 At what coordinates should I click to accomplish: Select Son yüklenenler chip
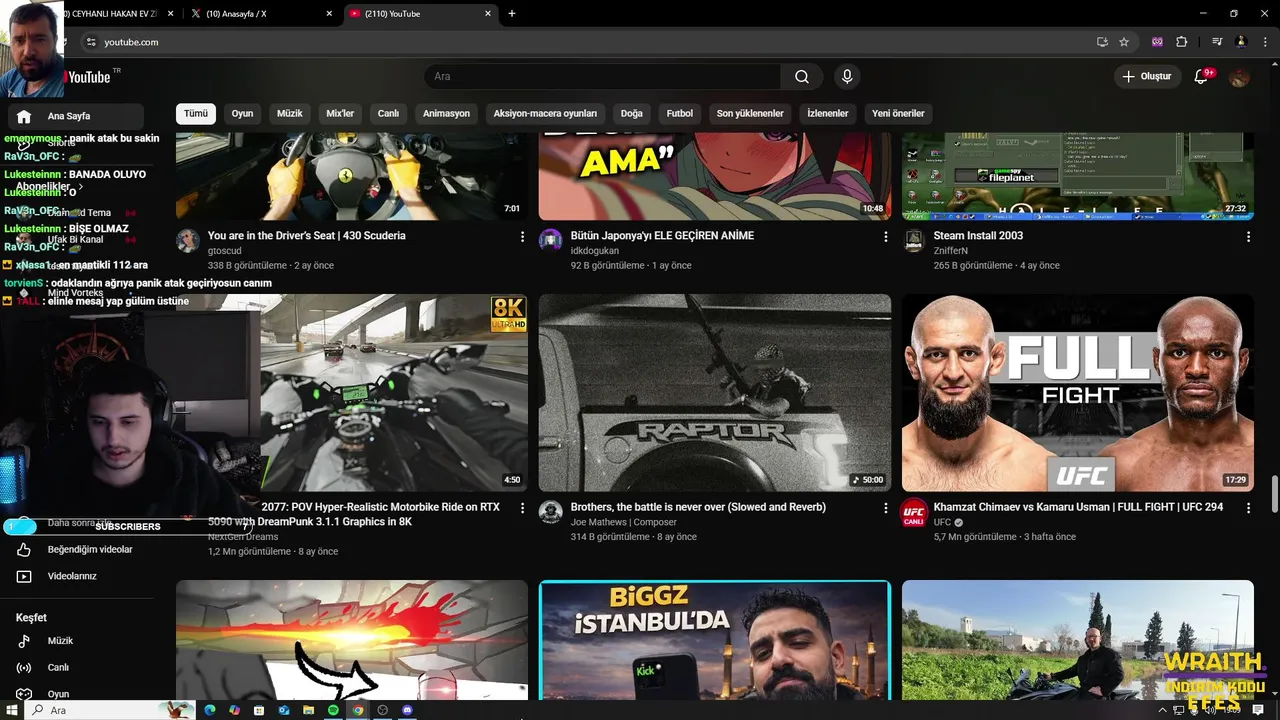750,114
